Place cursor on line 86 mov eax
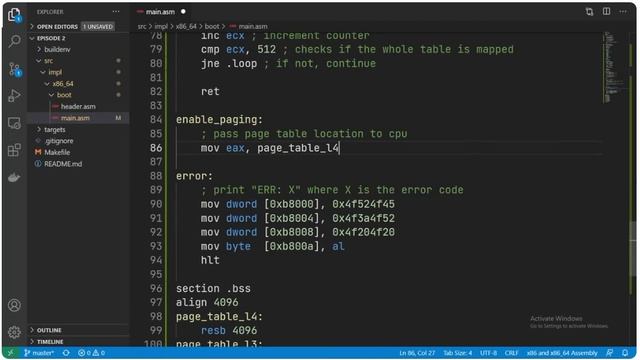Image resolution: width=640 pixels, height=360 pixels. click(269, 148)
